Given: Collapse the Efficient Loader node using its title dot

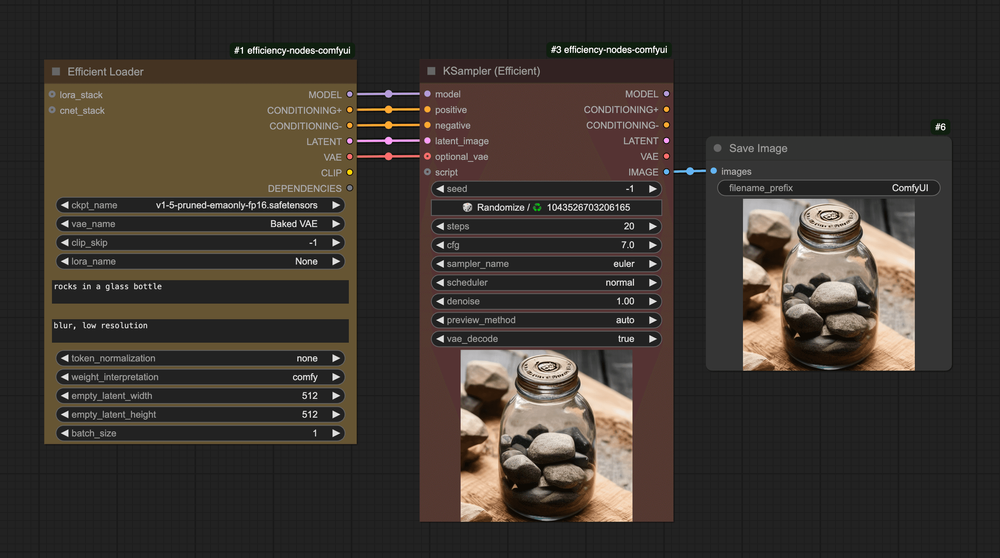Looking at the screenshot, I should click(x=56, y=72).
